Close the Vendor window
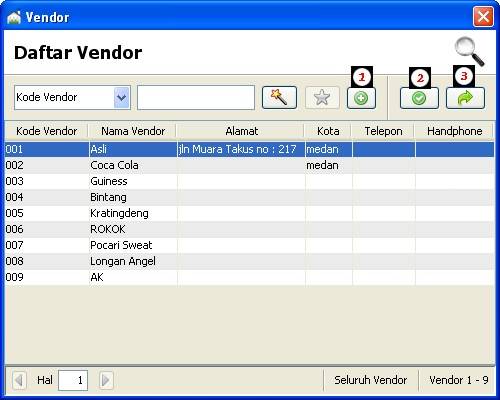 [x=483, y=16]
